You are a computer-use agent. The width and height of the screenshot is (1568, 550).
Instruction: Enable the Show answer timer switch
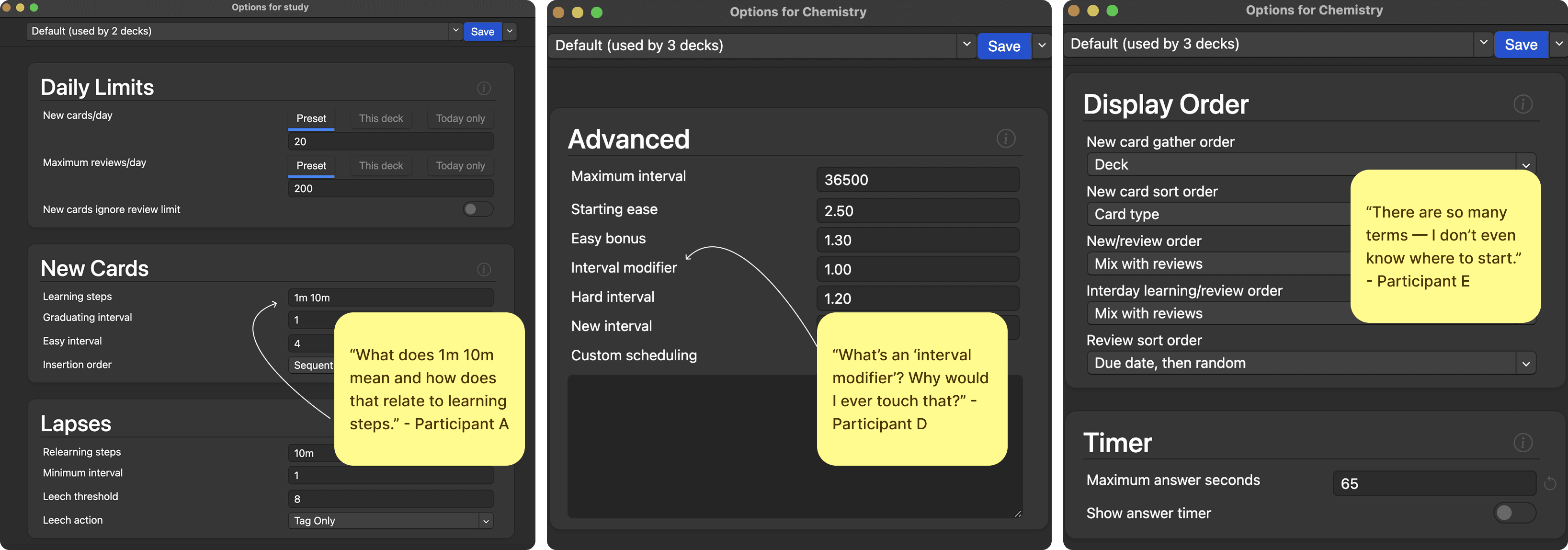[x=1514, y=513]
